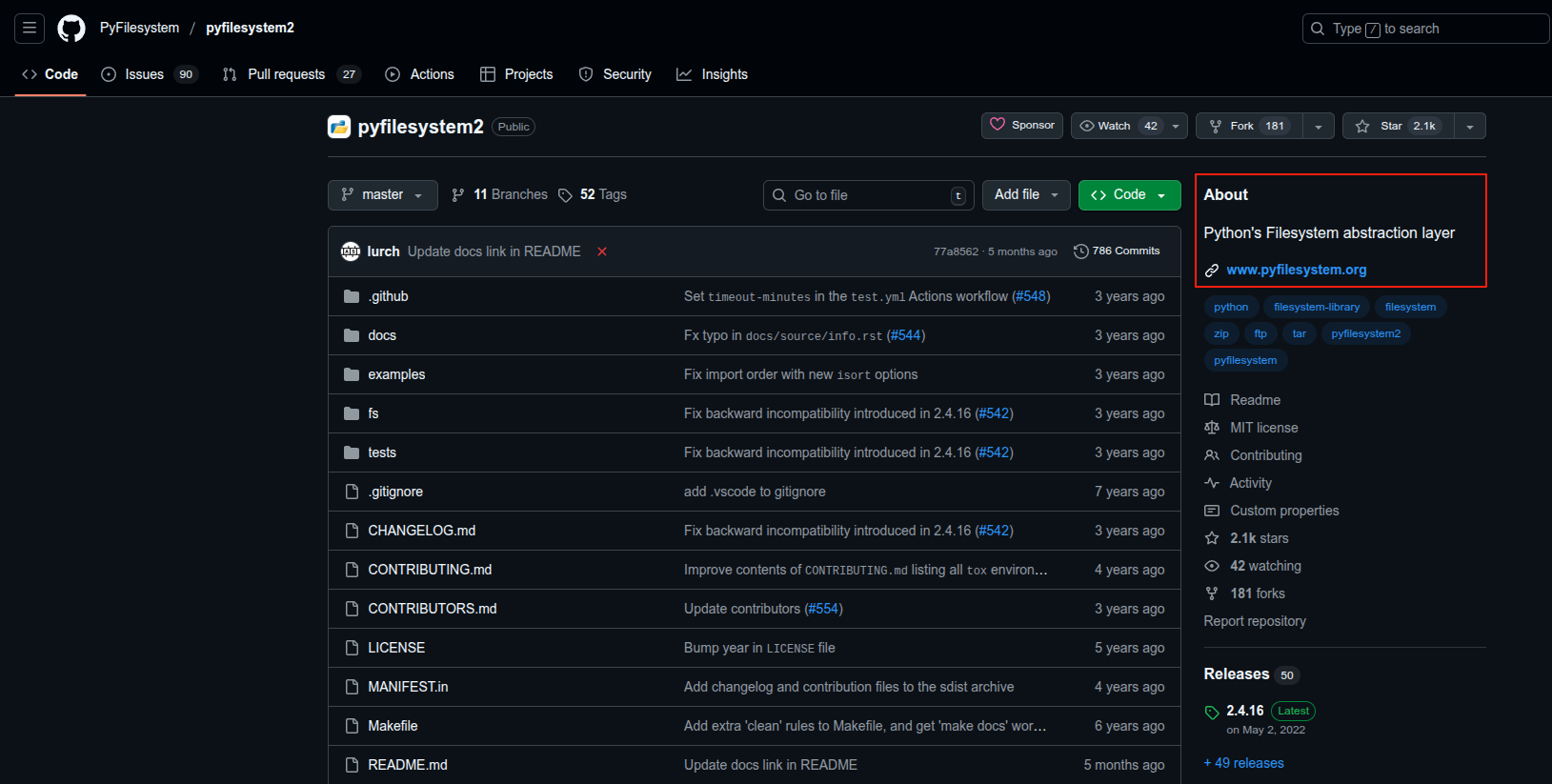Click lurch's commit author avatar
This screenshot has height=784, width=1552.
pyautogui.click(x=351, y=251)
